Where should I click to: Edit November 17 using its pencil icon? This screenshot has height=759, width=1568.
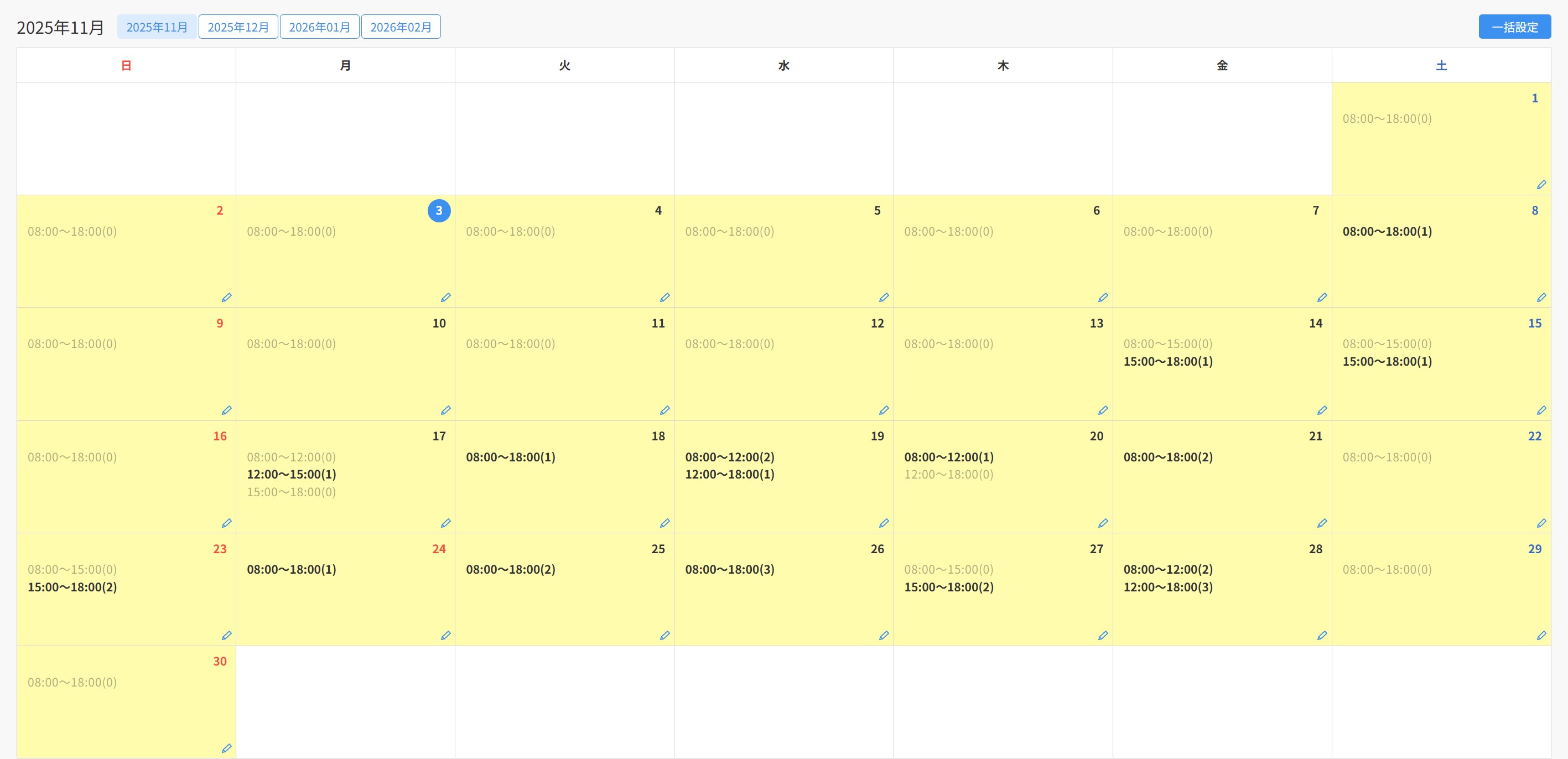(445, 523)
